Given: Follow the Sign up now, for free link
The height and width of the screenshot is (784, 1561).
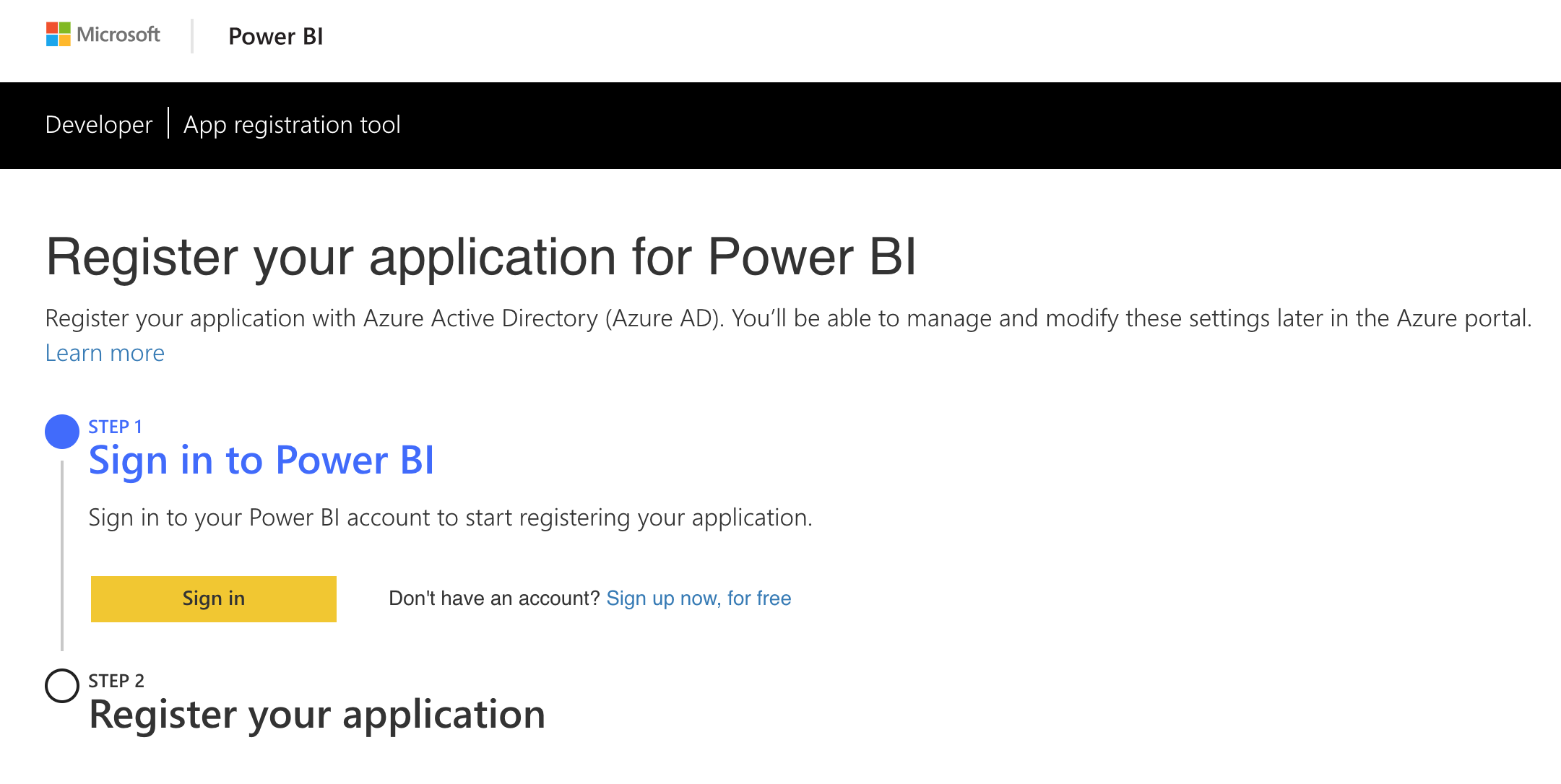Looking at the screenshot, I should pyautogui.click(x=699, y=598).
